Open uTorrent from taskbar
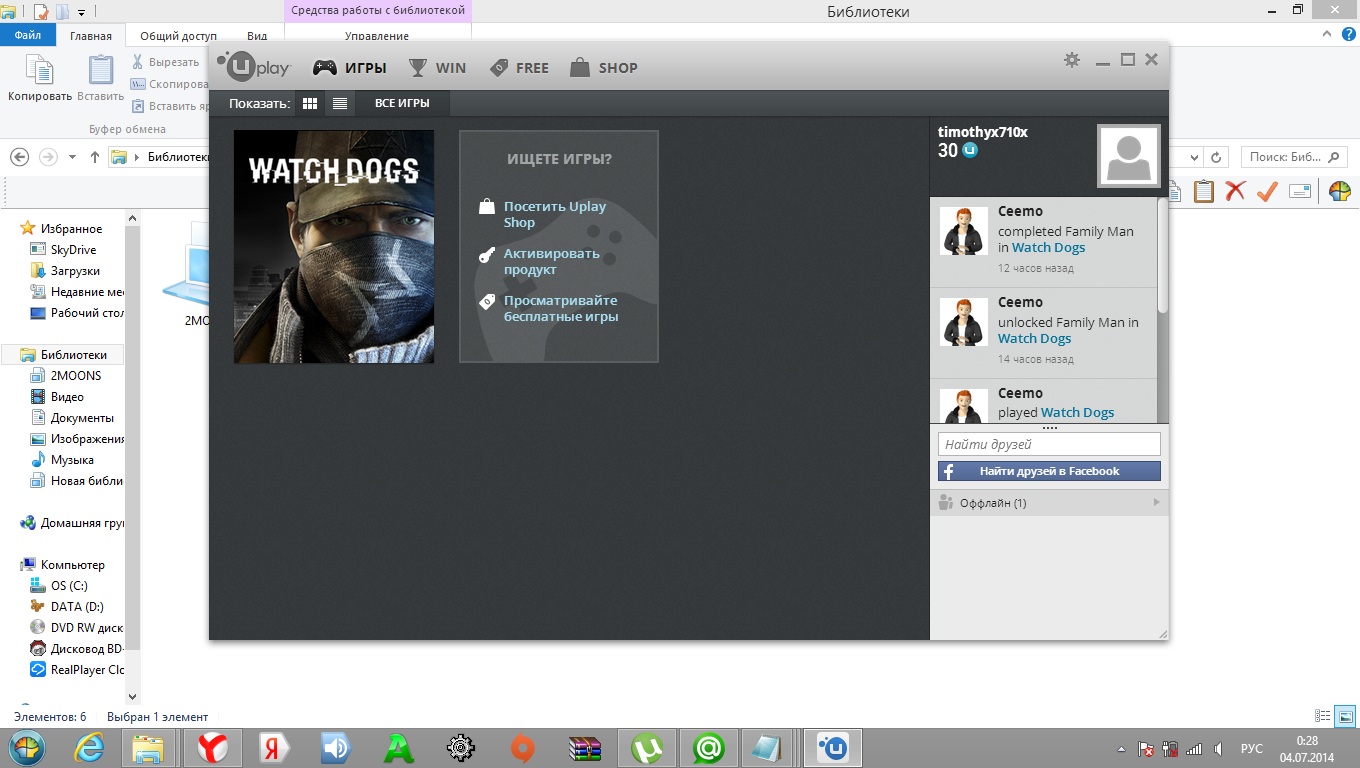Image resolution: width=1360 pixels, height=768 pixels. (648, 748)
